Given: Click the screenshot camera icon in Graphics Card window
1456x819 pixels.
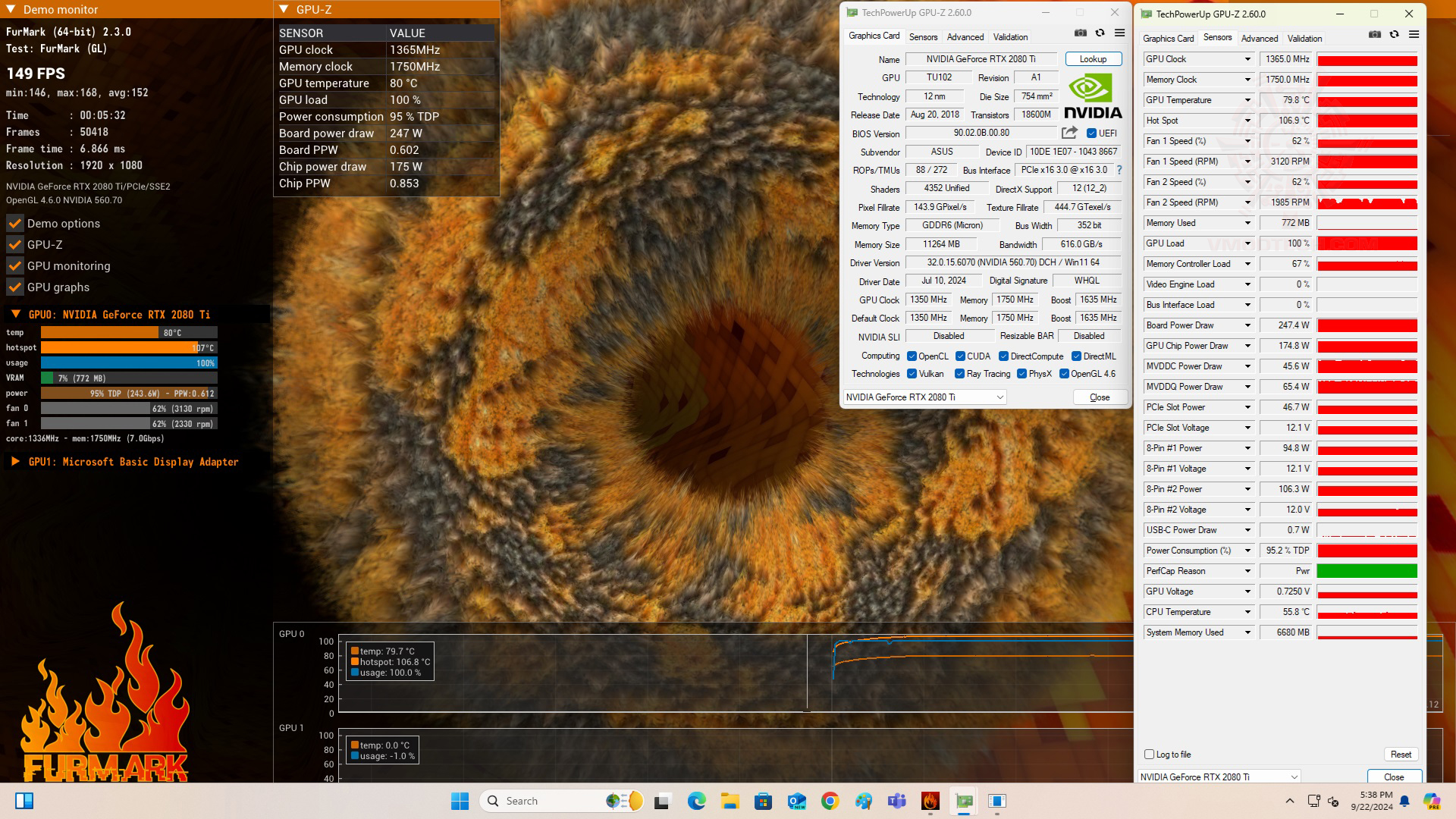Looking at the screenshot, I should (1081, 33).
